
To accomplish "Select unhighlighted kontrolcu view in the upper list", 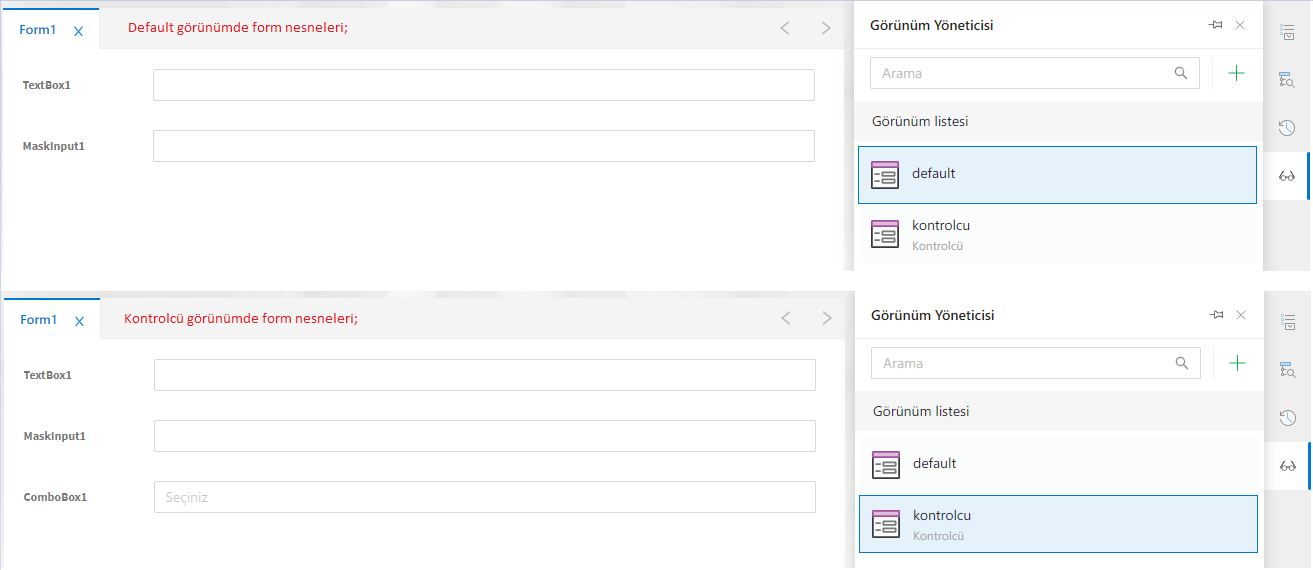I will point(1056,234).
